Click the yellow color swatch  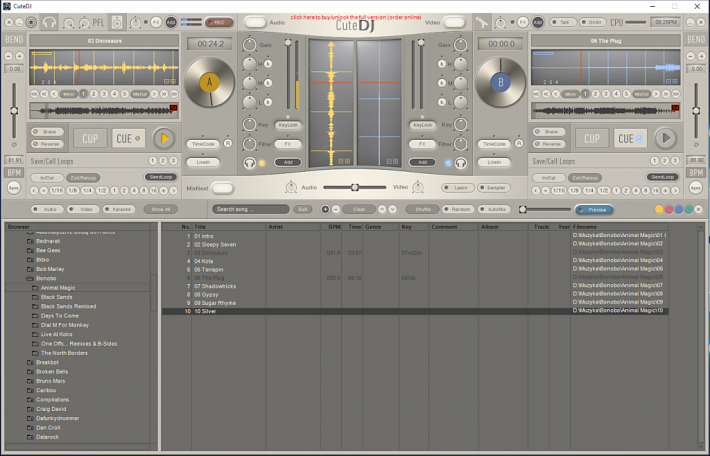coord(659,209)
